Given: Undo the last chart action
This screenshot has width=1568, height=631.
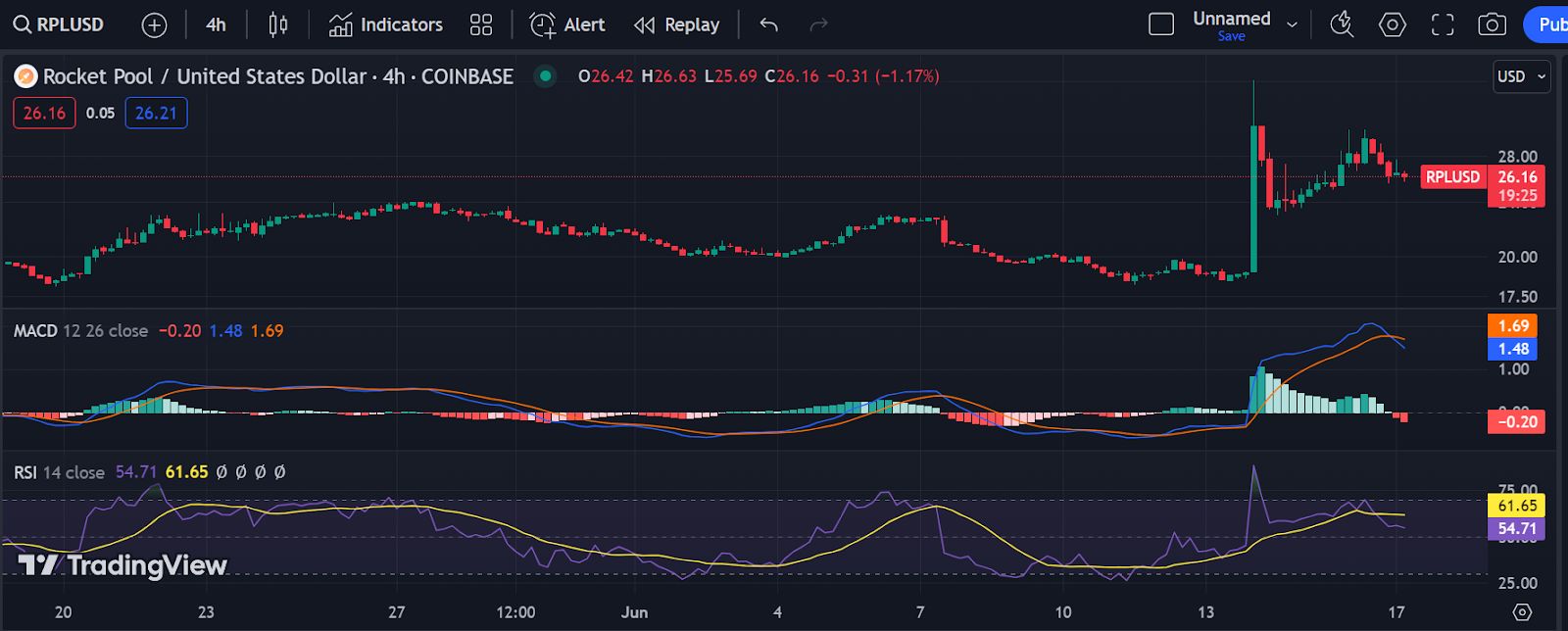Looking at the screenshot, I should click(768, 24).
